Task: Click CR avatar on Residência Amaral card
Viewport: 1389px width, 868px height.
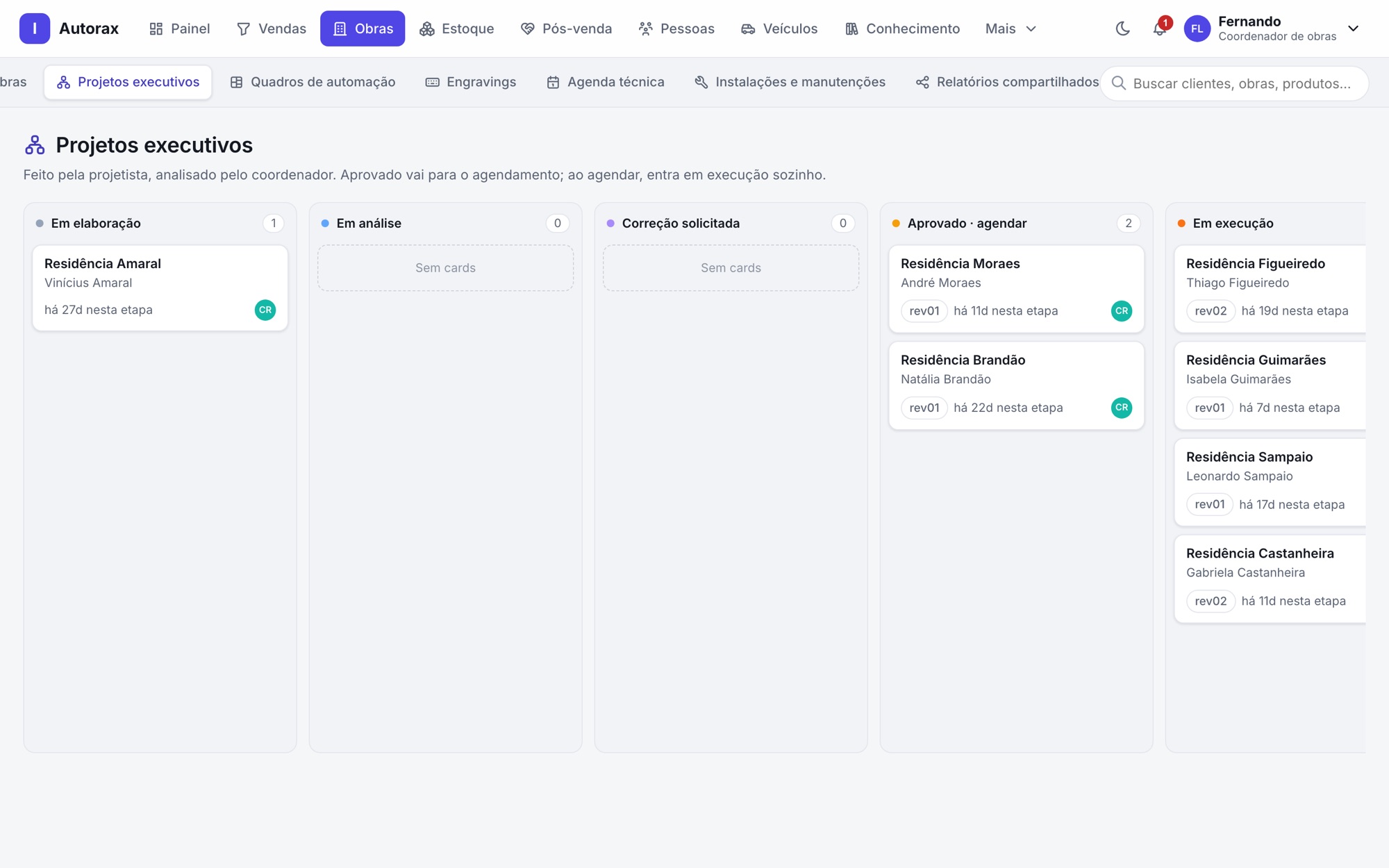Action: click(x=265, y=310)
